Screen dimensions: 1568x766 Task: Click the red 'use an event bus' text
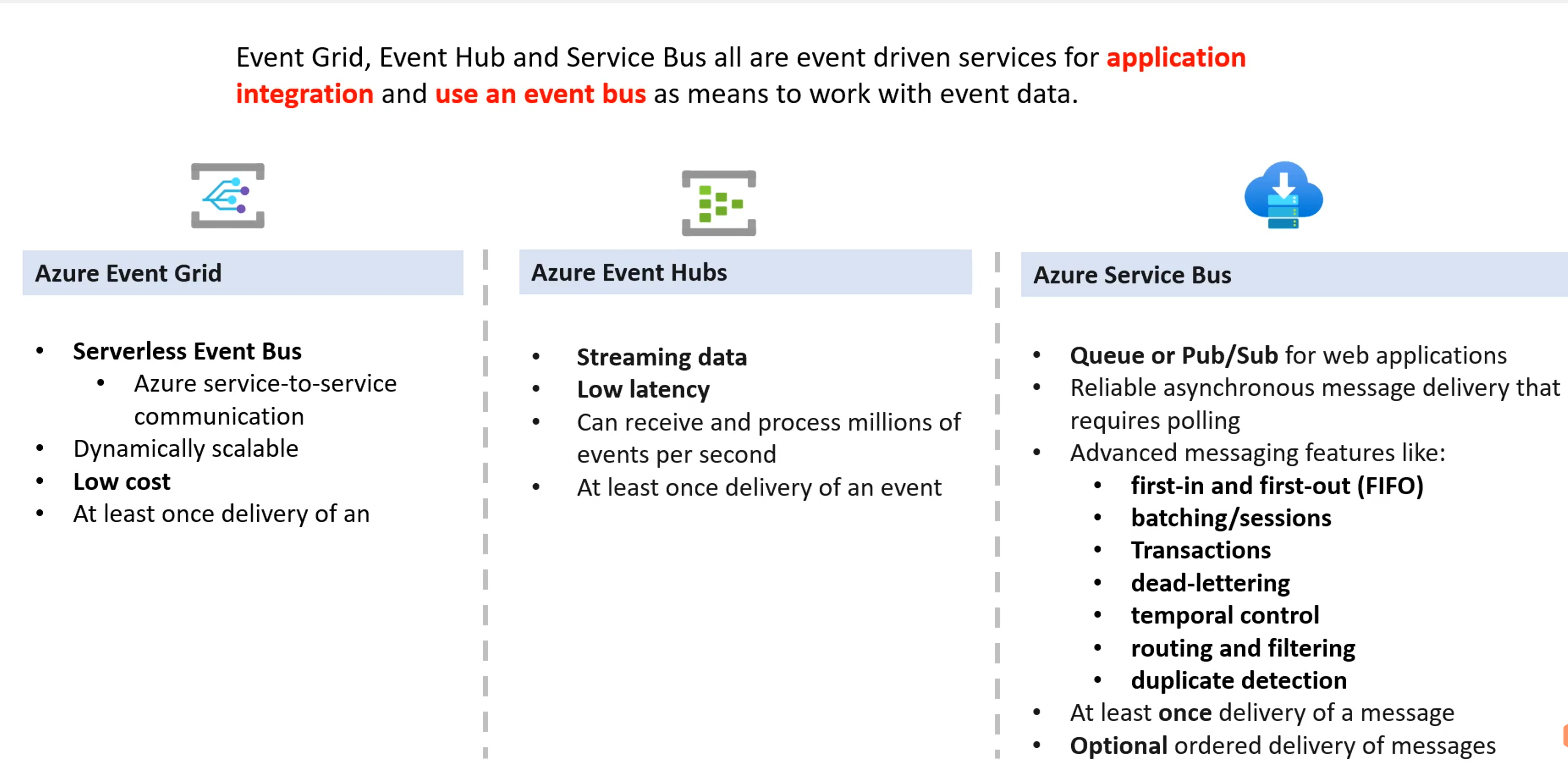540,94
